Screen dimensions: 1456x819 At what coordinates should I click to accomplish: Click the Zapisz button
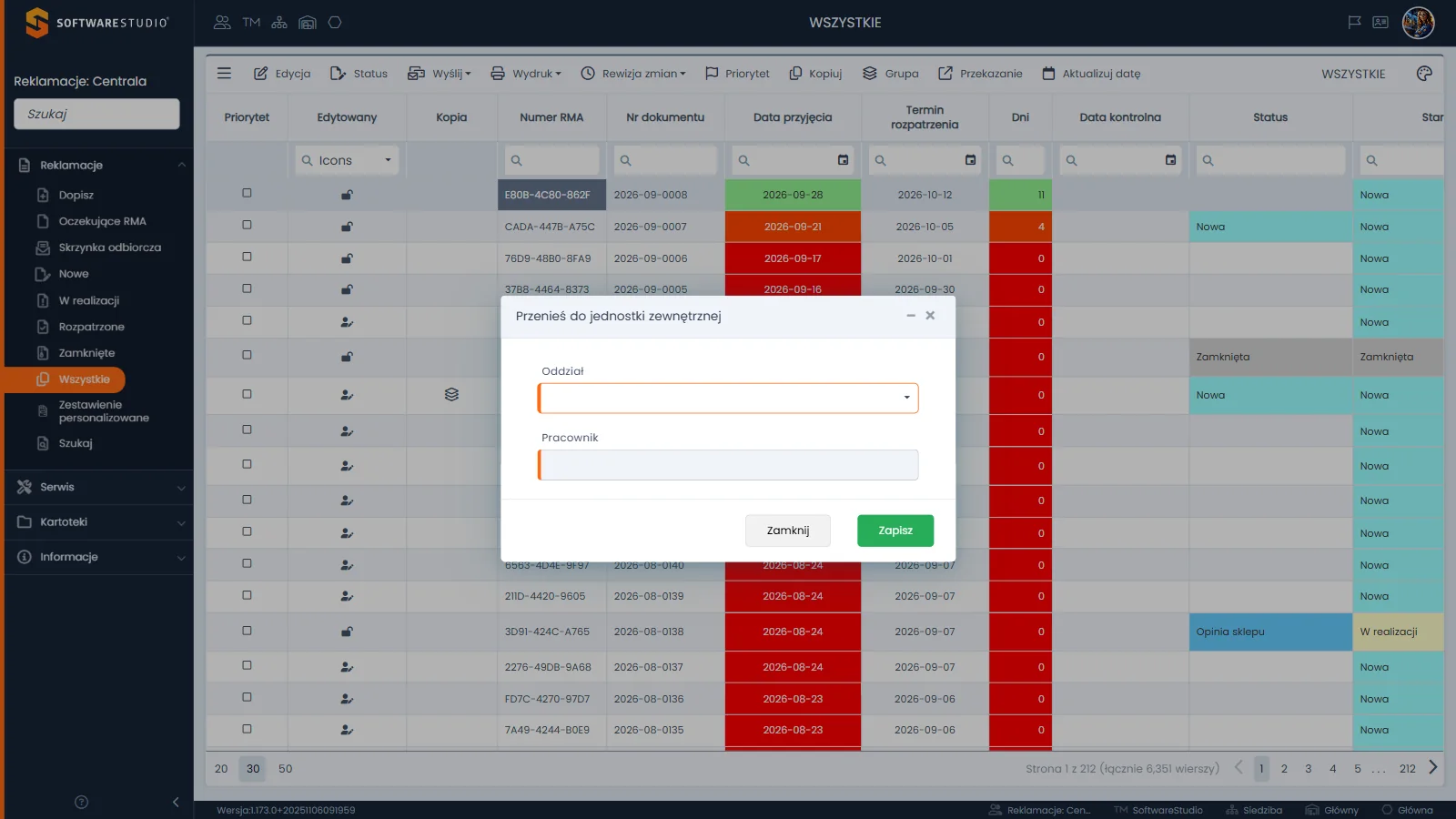(x=895, y=531)
